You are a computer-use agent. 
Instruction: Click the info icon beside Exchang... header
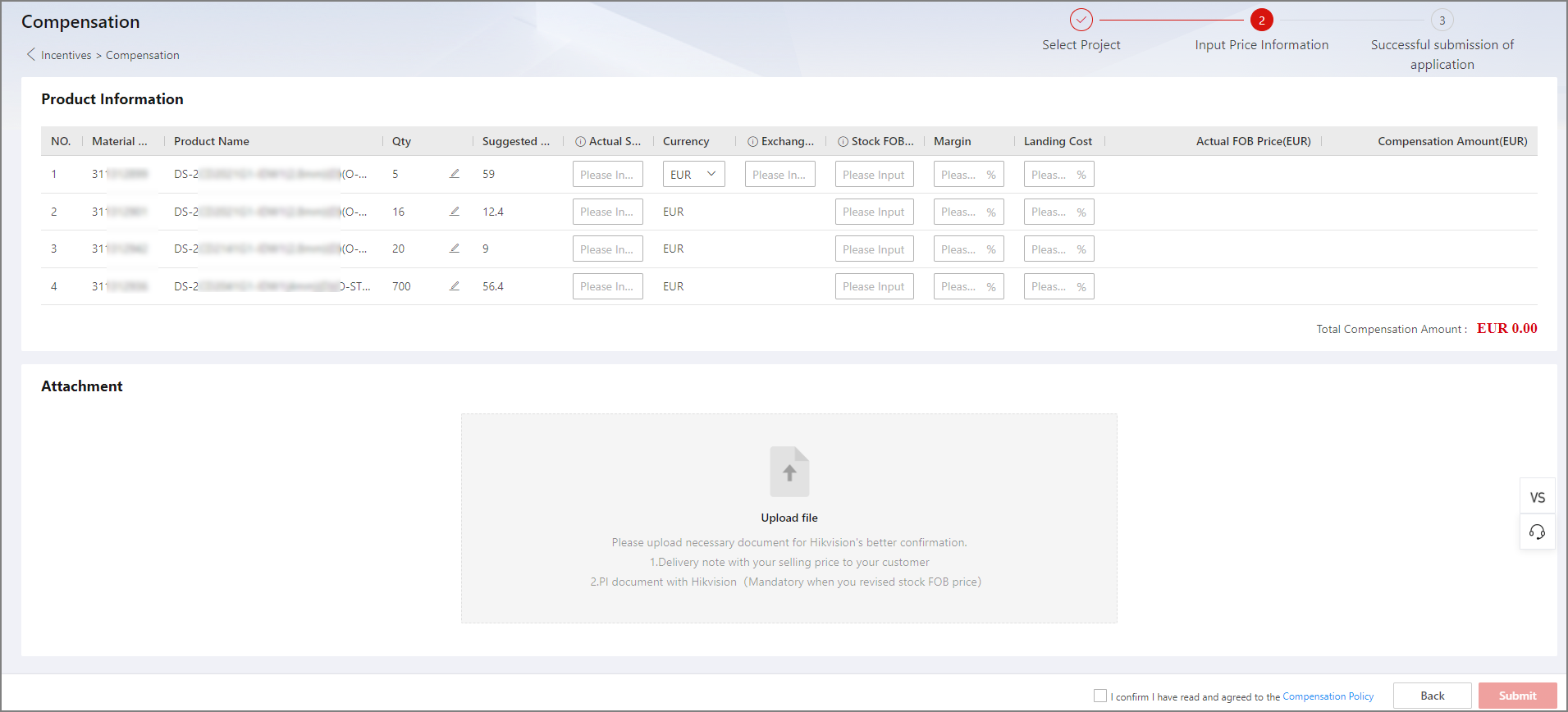753,141
